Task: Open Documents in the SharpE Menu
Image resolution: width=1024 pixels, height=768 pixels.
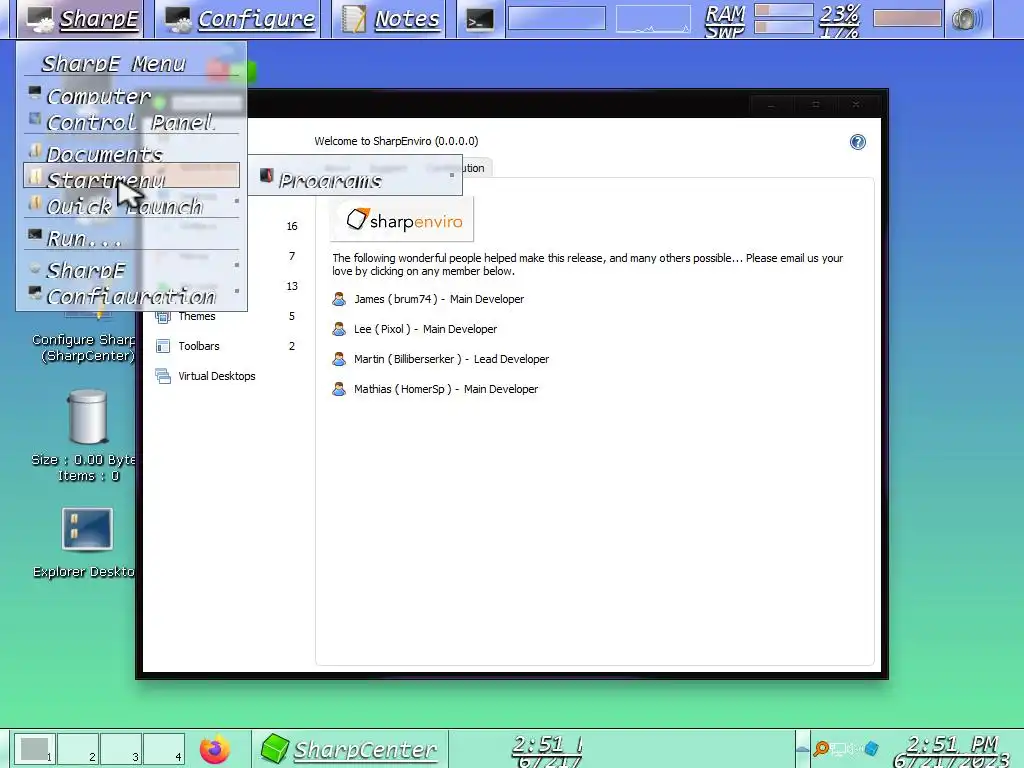Action: coord(132,153)
